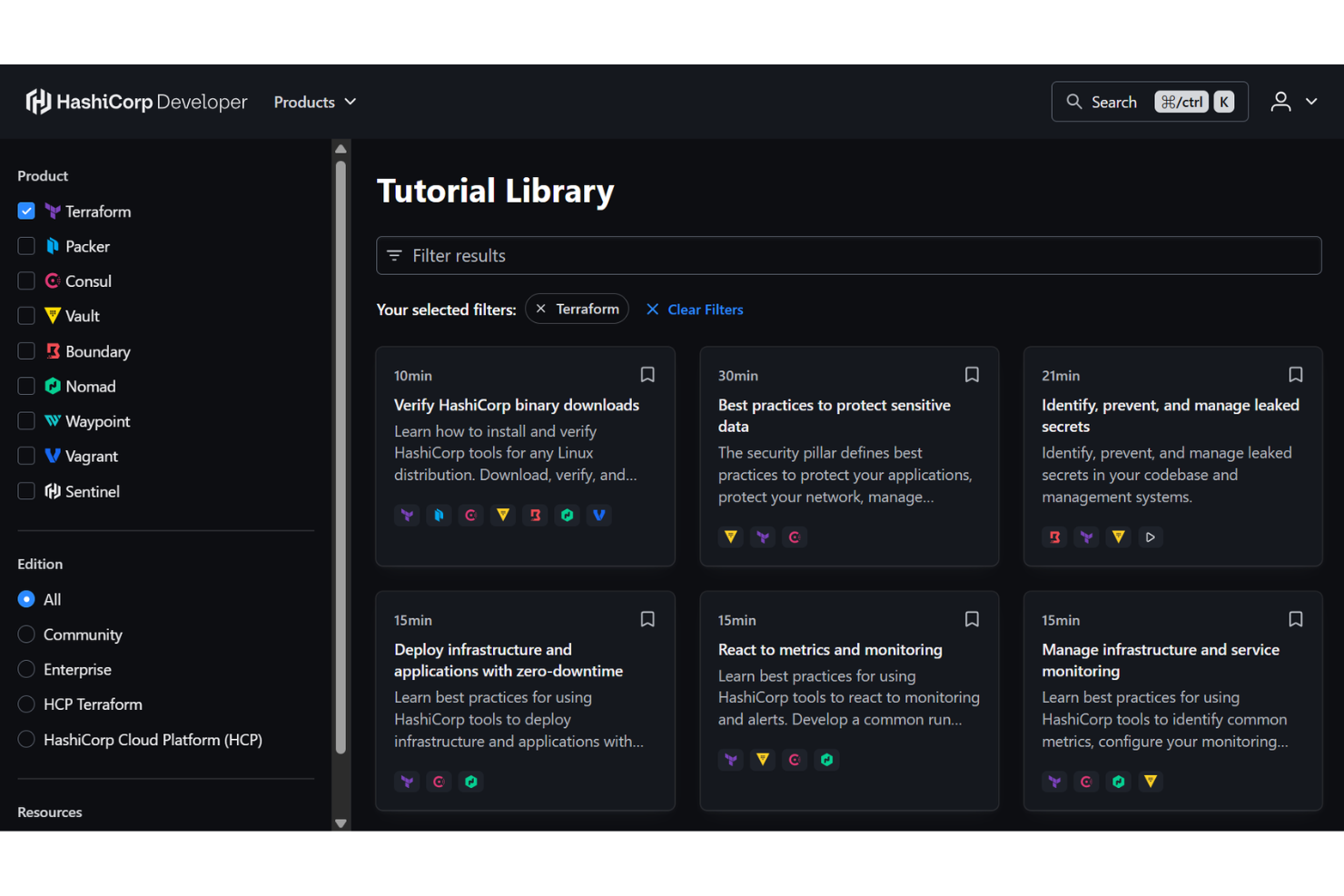Check the Boundary product checkbox

coord(26,351)
